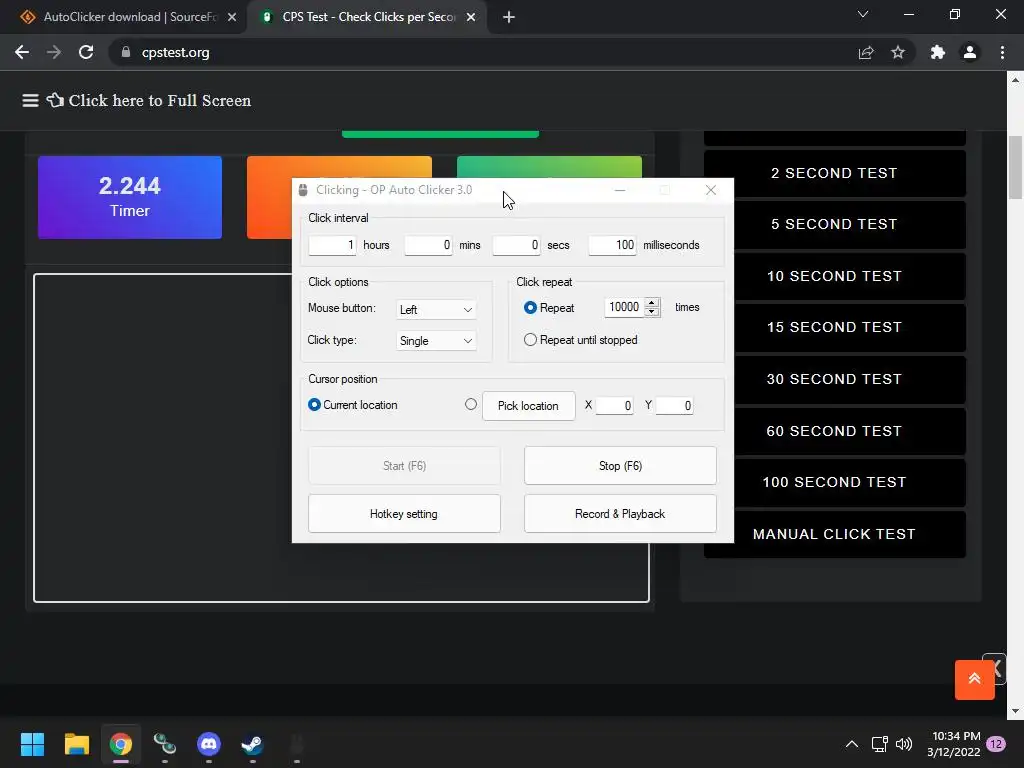
Task: Open the notification count badge
Action: (996, 744)
